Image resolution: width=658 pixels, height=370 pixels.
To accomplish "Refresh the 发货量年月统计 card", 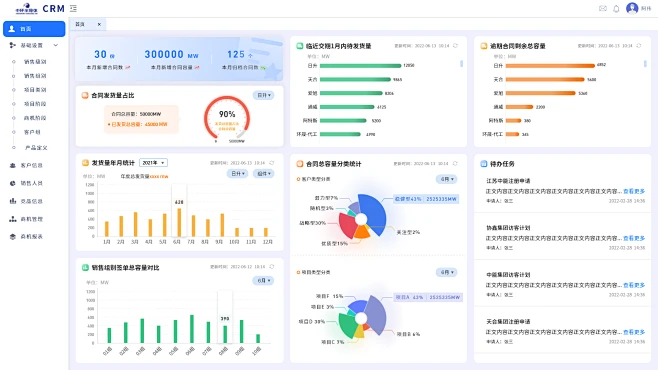I will (x=272, y=163).
